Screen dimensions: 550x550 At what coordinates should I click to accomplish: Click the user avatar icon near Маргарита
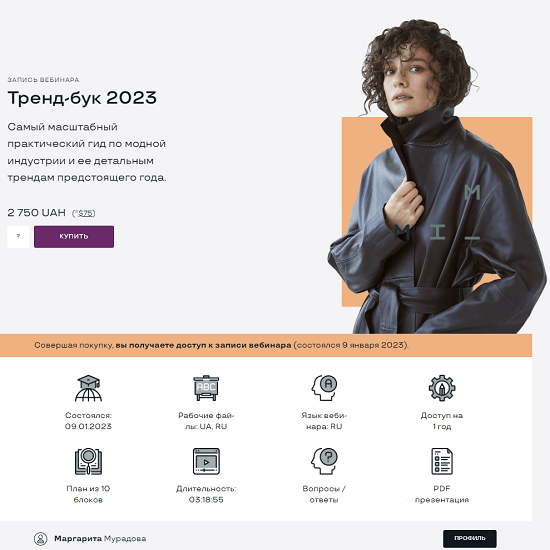point(41,538)
